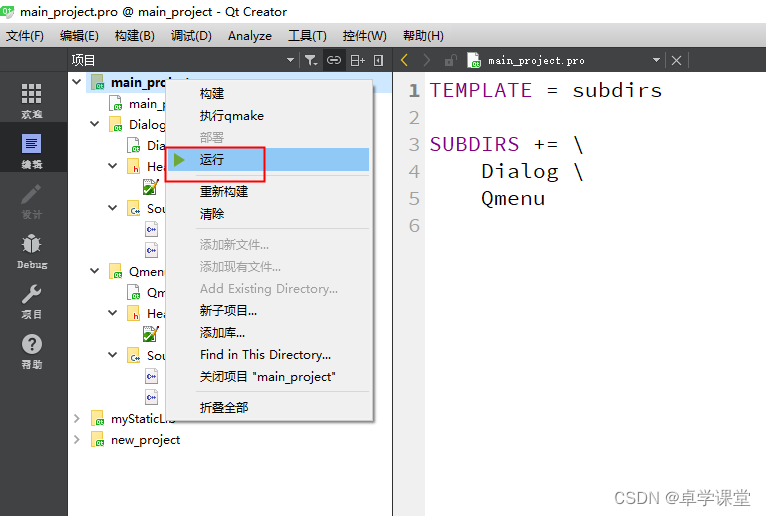Collapse the Dialog subproject node

[x=94, y=124]
